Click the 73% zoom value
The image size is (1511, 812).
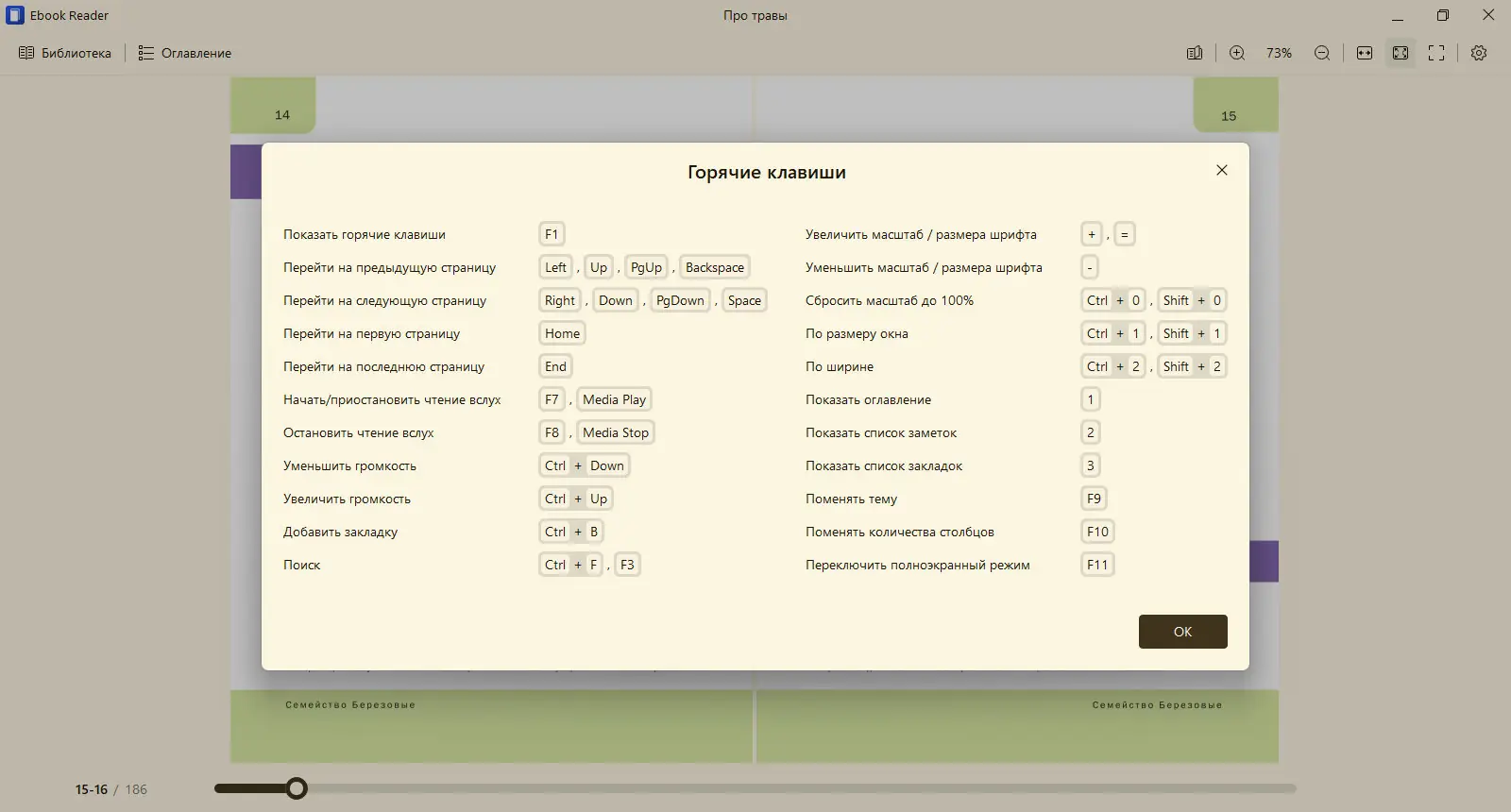click(1279, 53)
